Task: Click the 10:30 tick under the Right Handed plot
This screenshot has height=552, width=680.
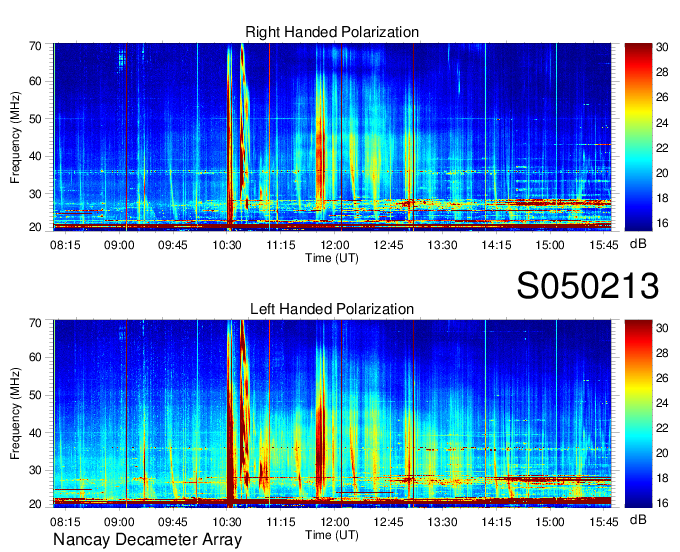Action: tap(227, 245)
